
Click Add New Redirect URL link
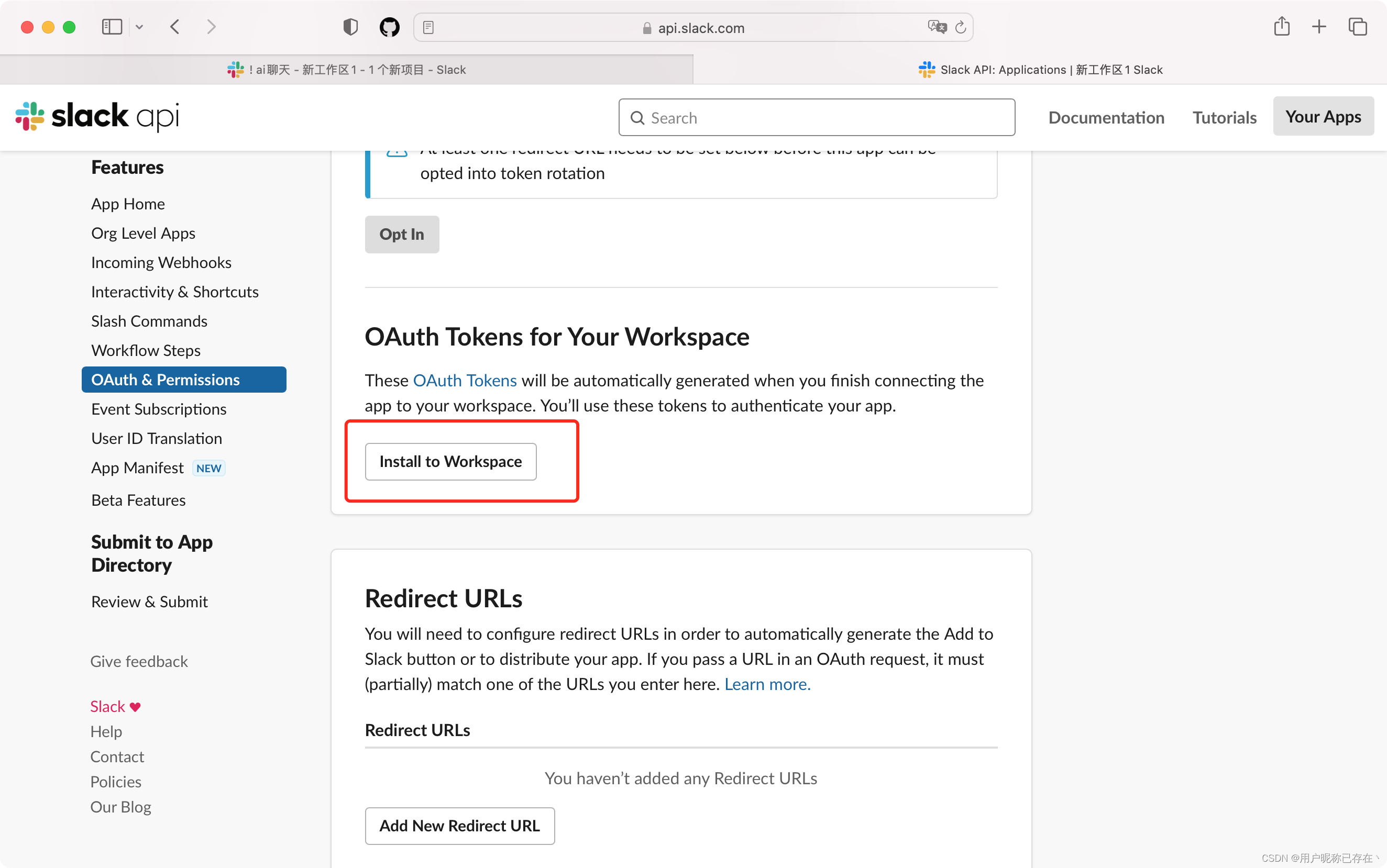click(459, 825)
